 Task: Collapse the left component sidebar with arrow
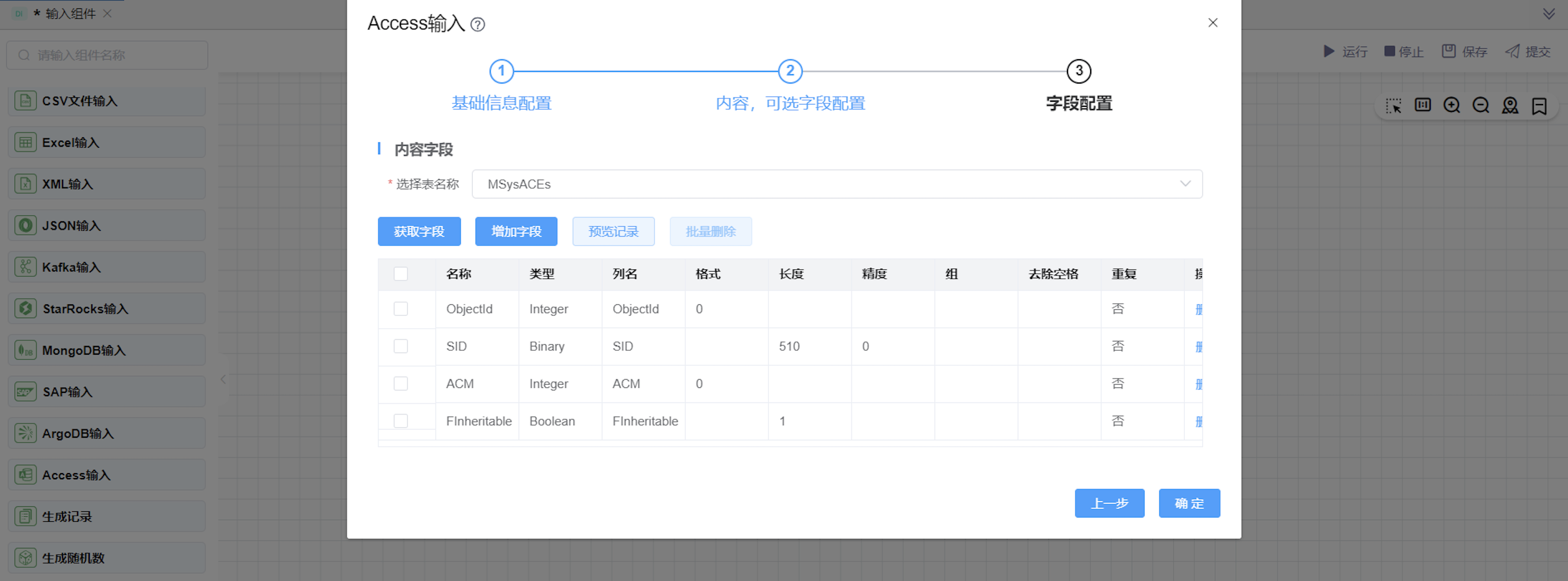pyautogui.click(x=223, y=379)
